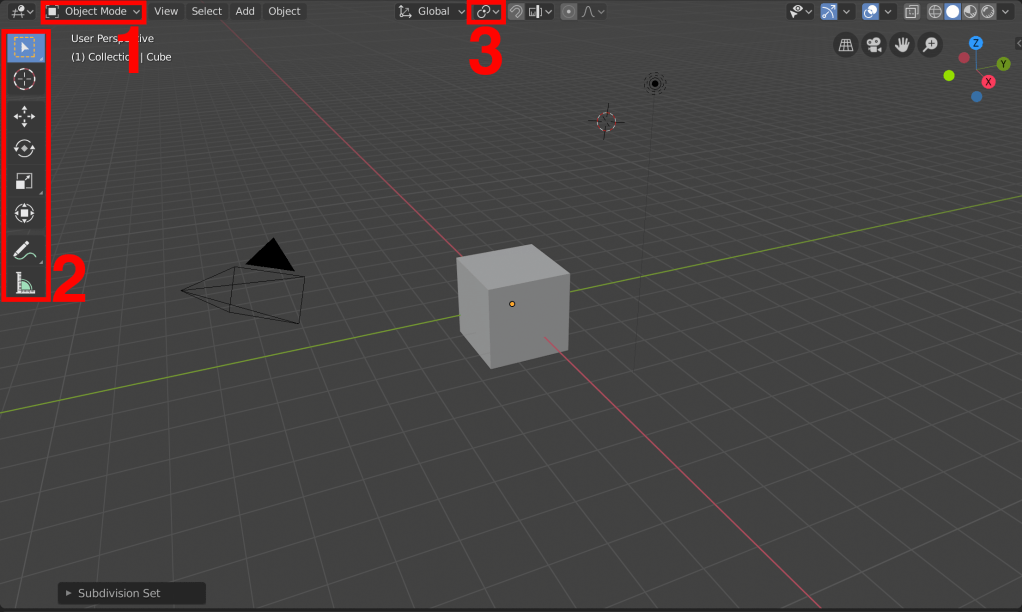Open the Select menu
Image resolution: width=1022 pixels, height=612 pixels.
pyautogui.click(x=206, y=12)
